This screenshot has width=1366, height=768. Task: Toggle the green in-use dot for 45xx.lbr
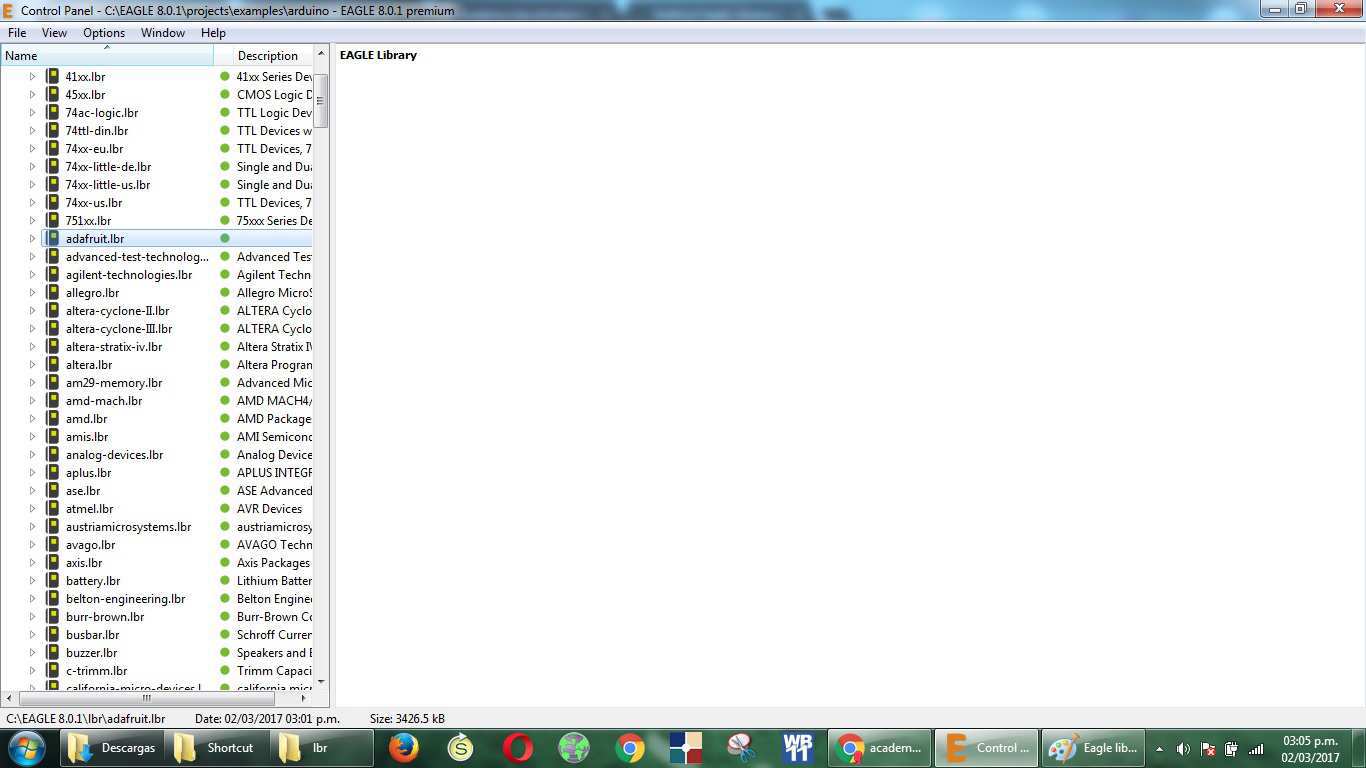225,94
